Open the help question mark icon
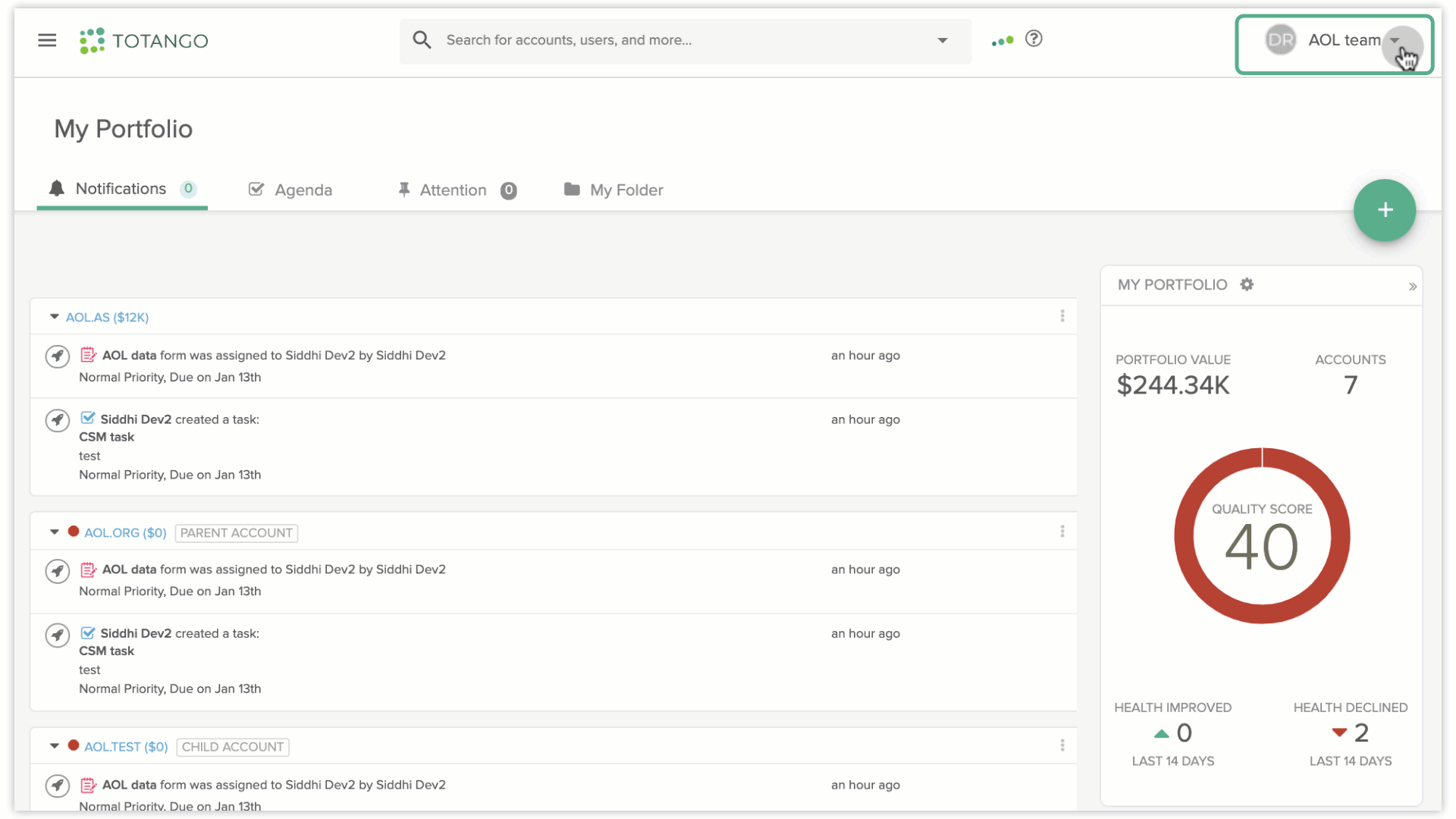The image size is (1456, 819). click(1034, 39)
